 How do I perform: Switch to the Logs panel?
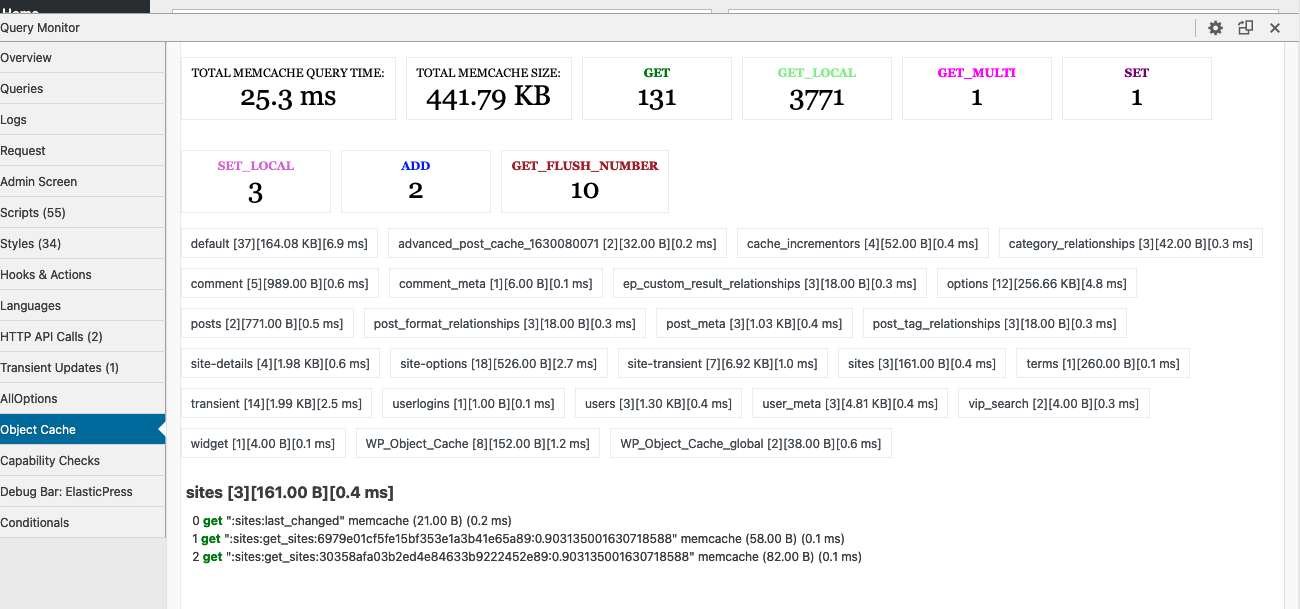pyautogui.click(x=82, y=120)
